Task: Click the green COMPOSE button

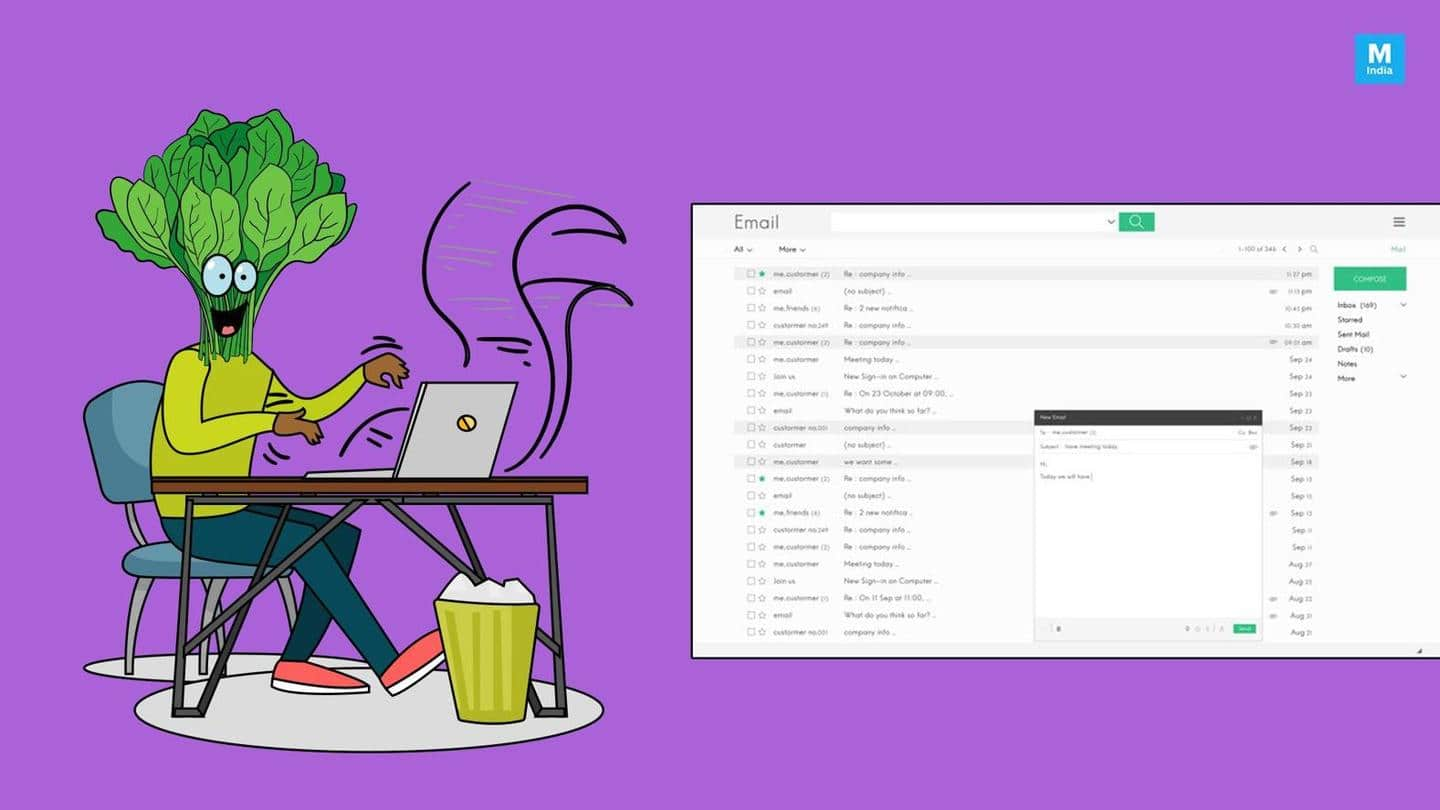Action: (1370, 279)
